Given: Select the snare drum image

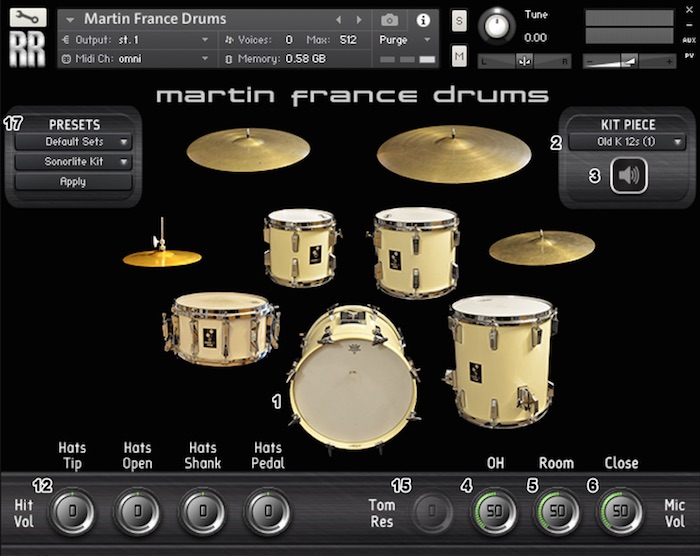Looking at the screenshot, I should (220, 326).
